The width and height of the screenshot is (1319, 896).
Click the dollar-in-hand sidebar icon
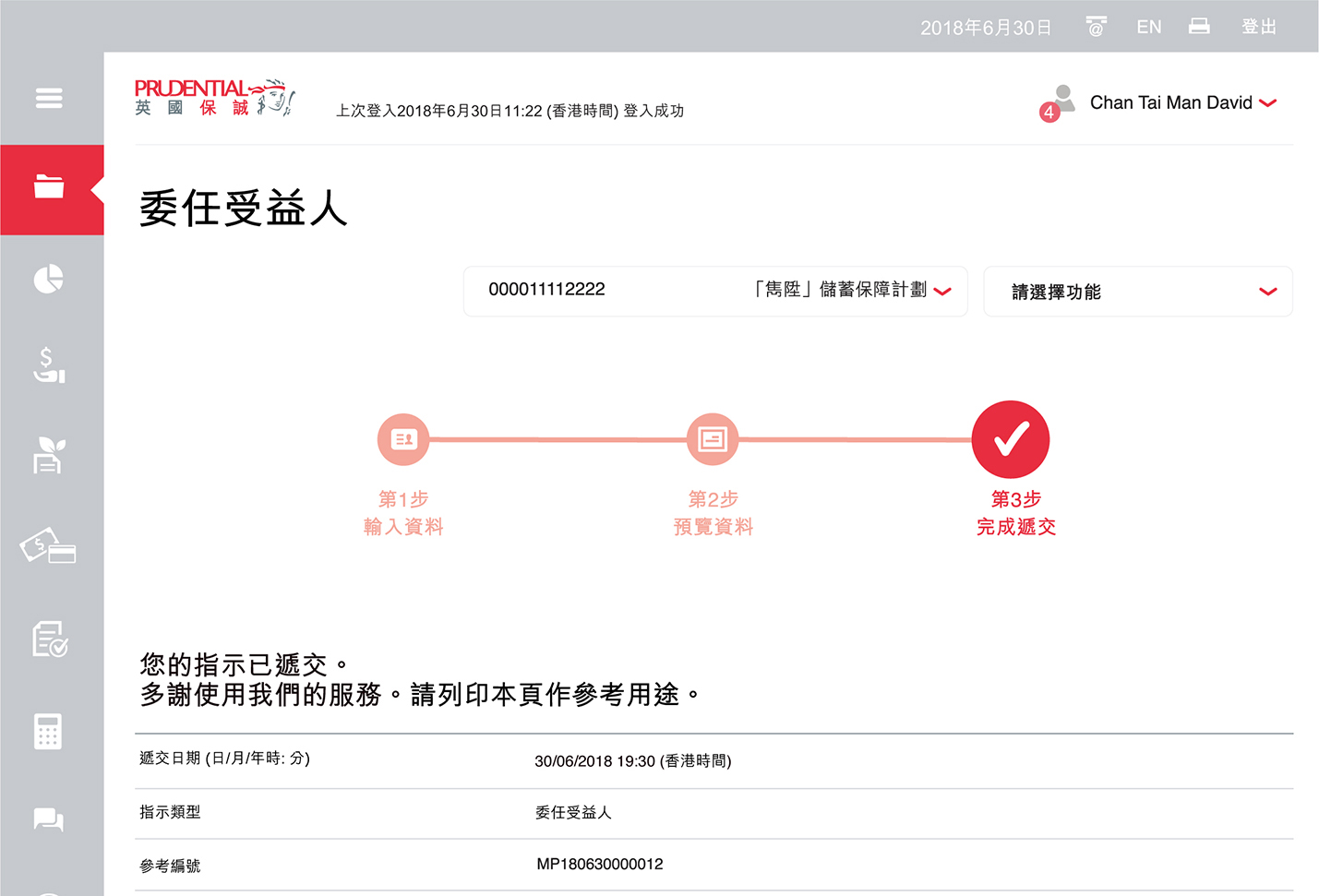(x=49, y=365)
